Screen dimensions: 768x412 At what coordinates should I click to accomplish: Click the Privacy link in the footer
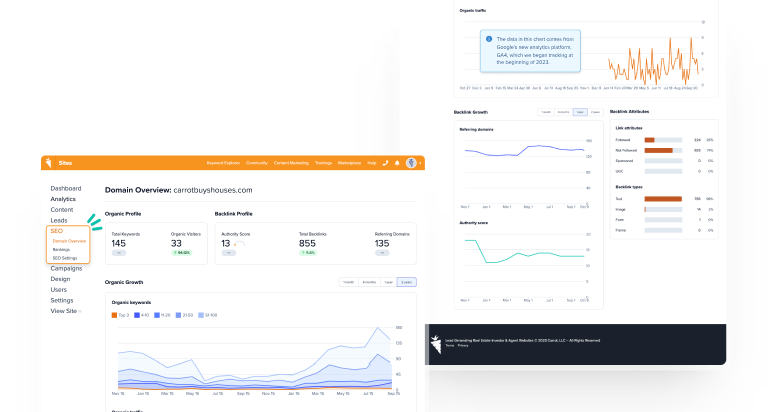tap(463, 345)
